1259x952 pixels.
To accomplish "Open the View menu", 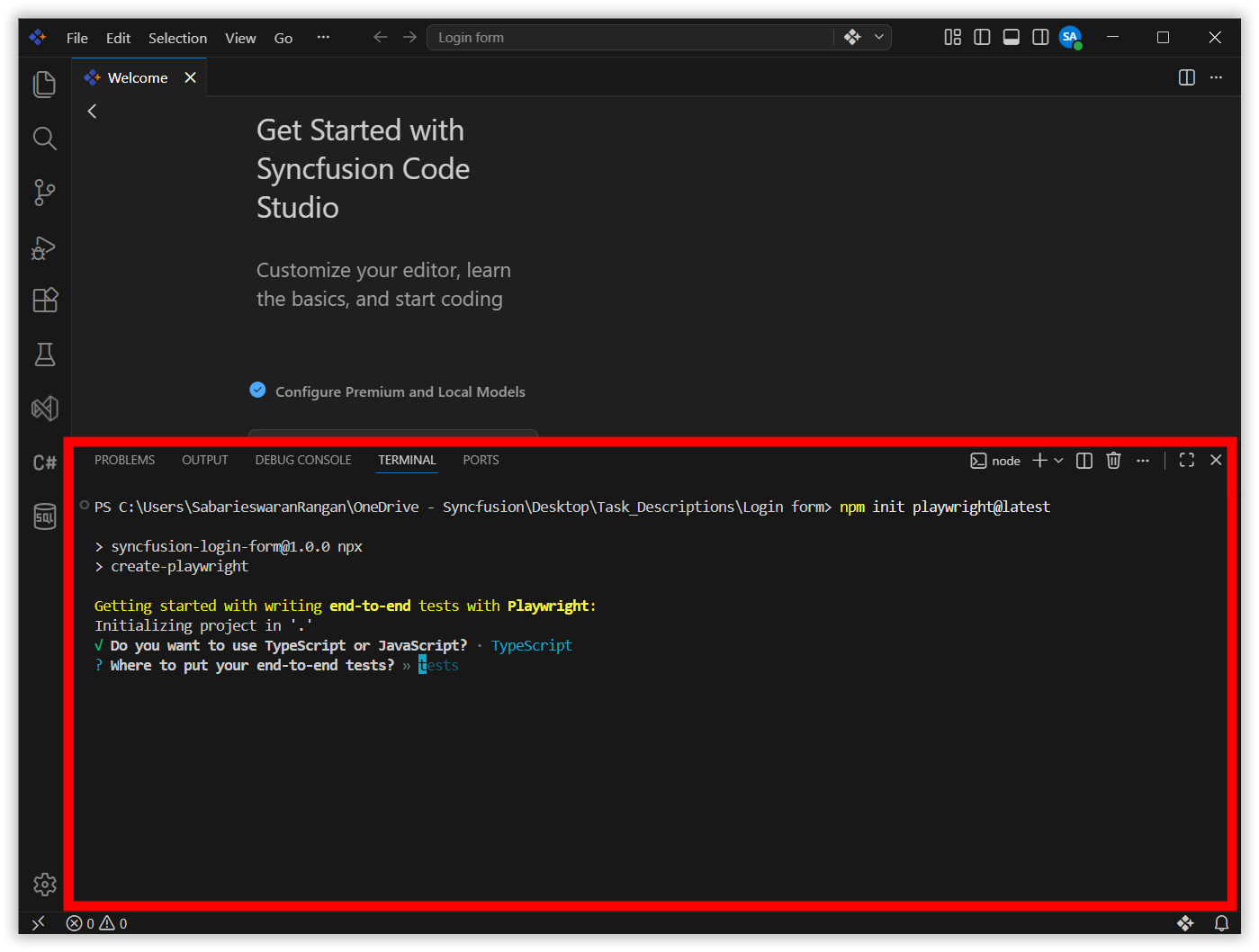I will click(240, 38).
